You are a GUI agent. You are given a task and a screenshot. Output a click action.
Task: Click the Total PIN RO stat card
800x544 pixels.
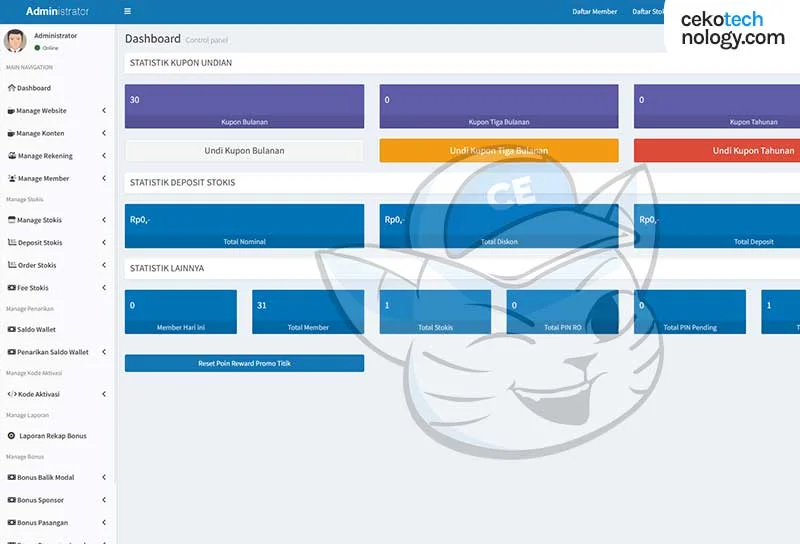coord(562,312)
